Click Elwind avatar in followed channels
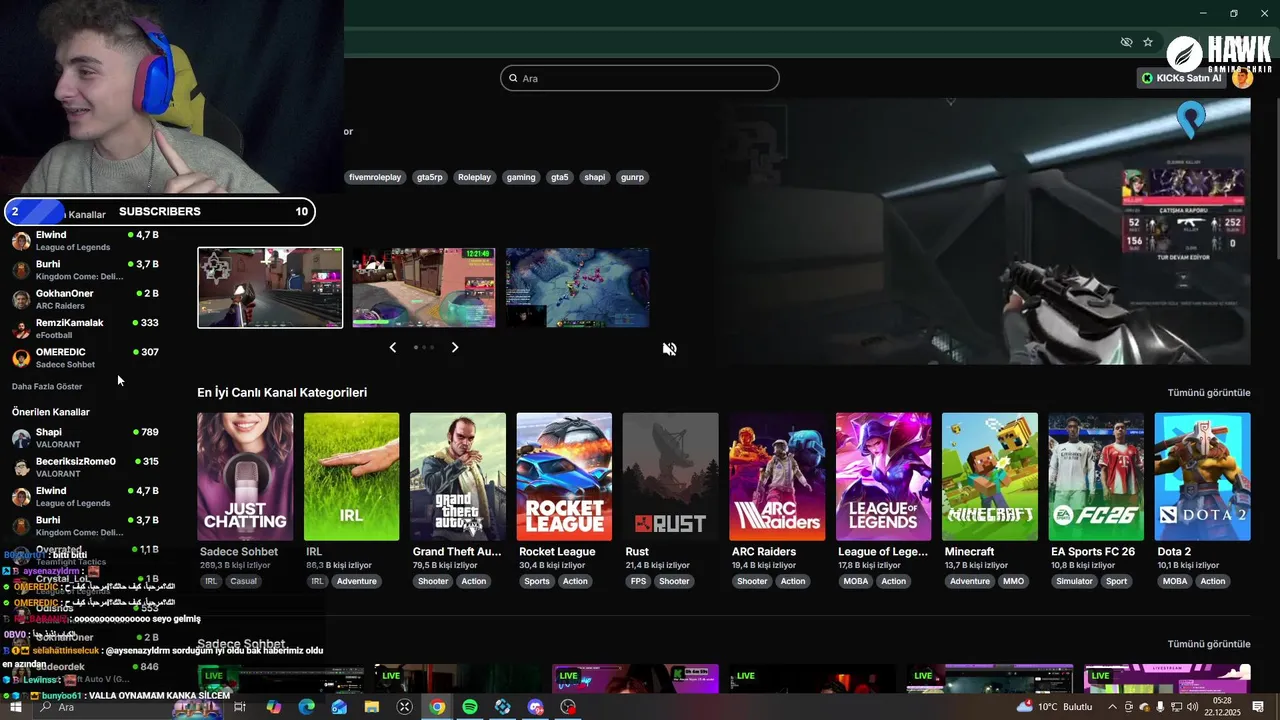This screenshot has height=720, width=1280. [x=21, y=241]
